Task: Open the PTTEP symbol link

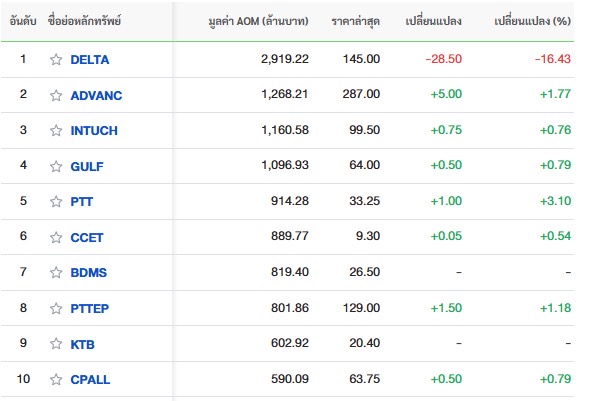Action: click(89, 308)
